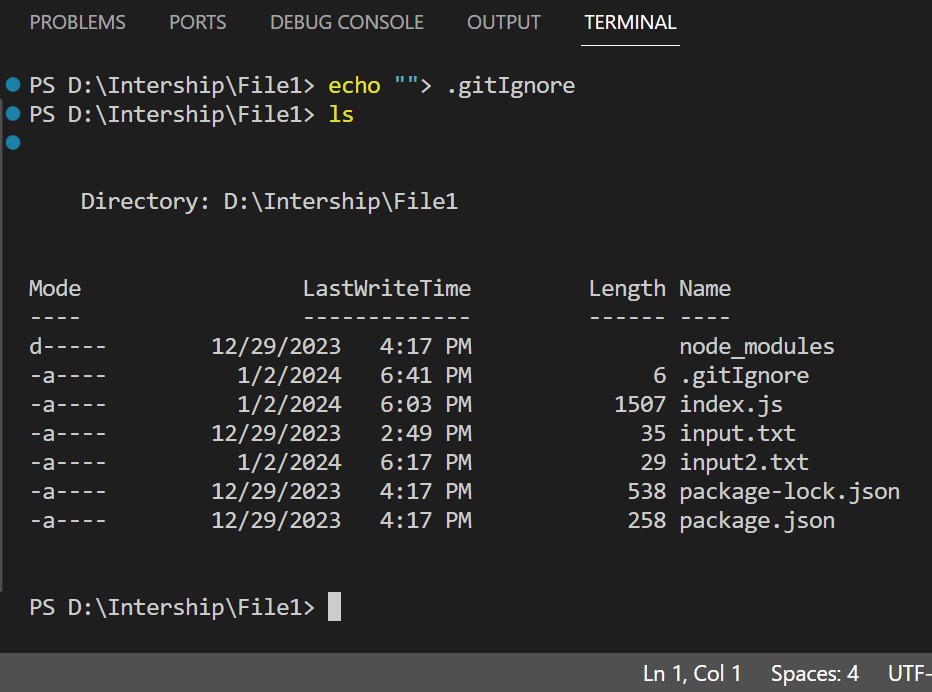
Task: Open the PORTS tab
Action: [197, 22]
